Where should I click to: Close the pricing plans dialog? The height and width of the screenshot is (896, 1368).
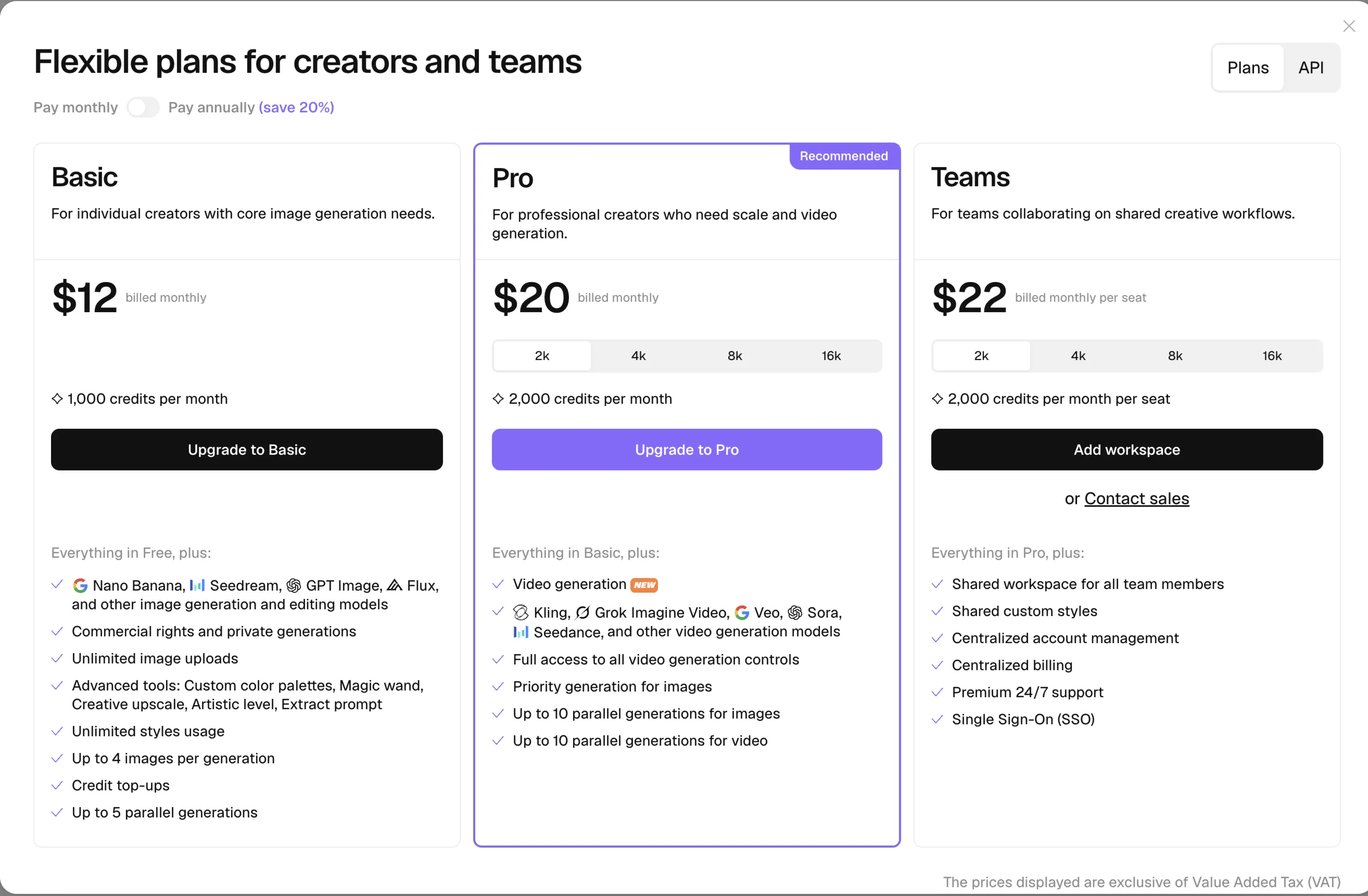1348,26
